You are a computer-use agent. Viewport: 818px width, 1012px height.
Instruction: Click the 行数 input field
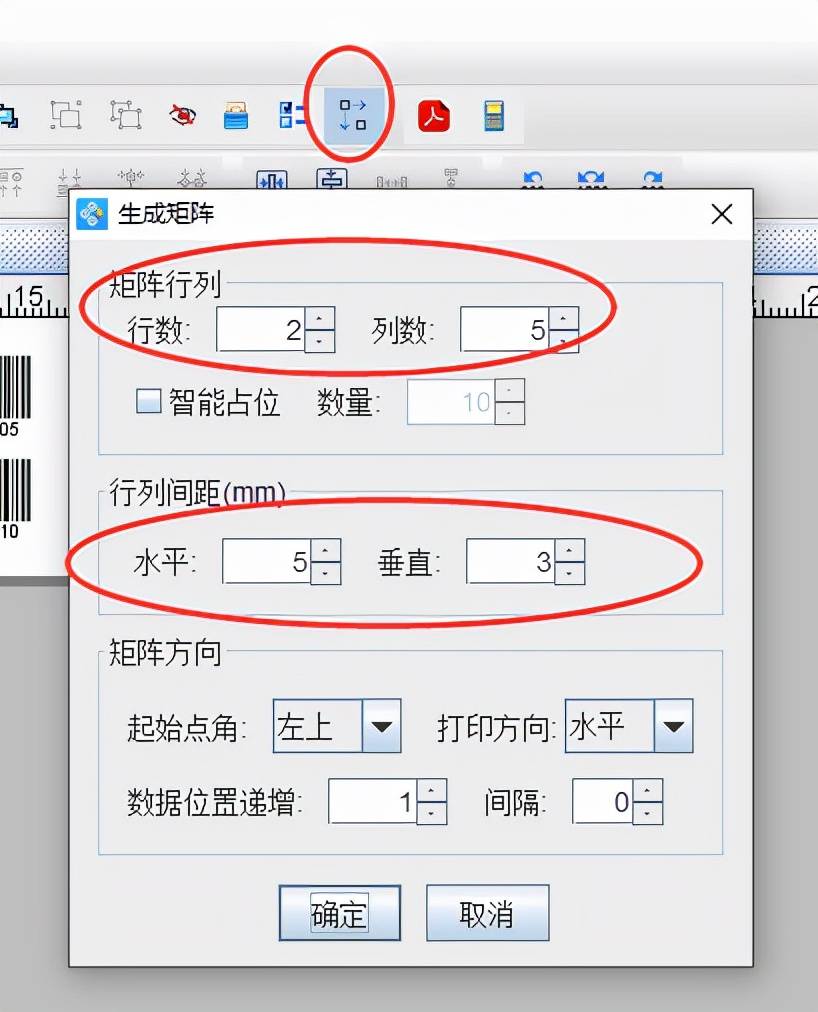coord(261,329)
